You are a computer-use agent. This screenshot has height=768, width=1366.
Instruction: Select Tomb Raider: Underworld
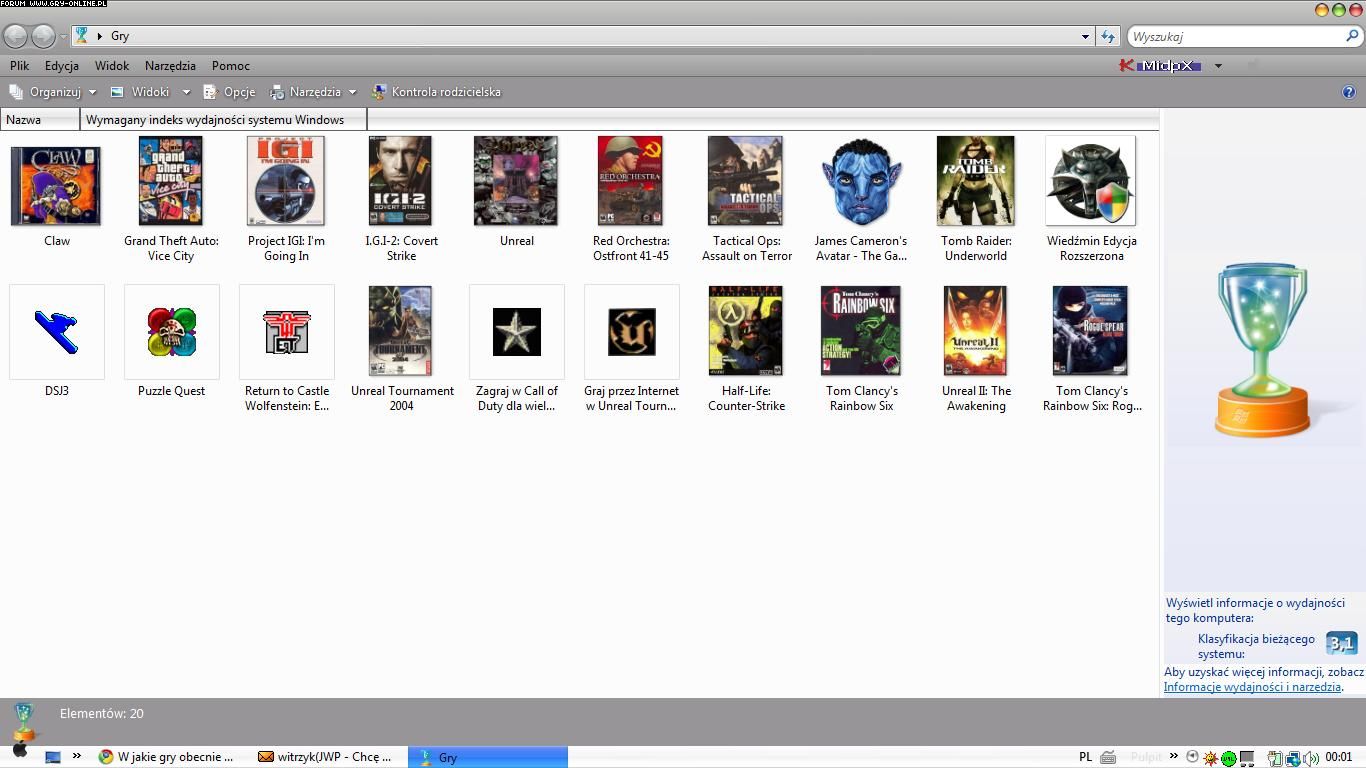pos(976,181)
